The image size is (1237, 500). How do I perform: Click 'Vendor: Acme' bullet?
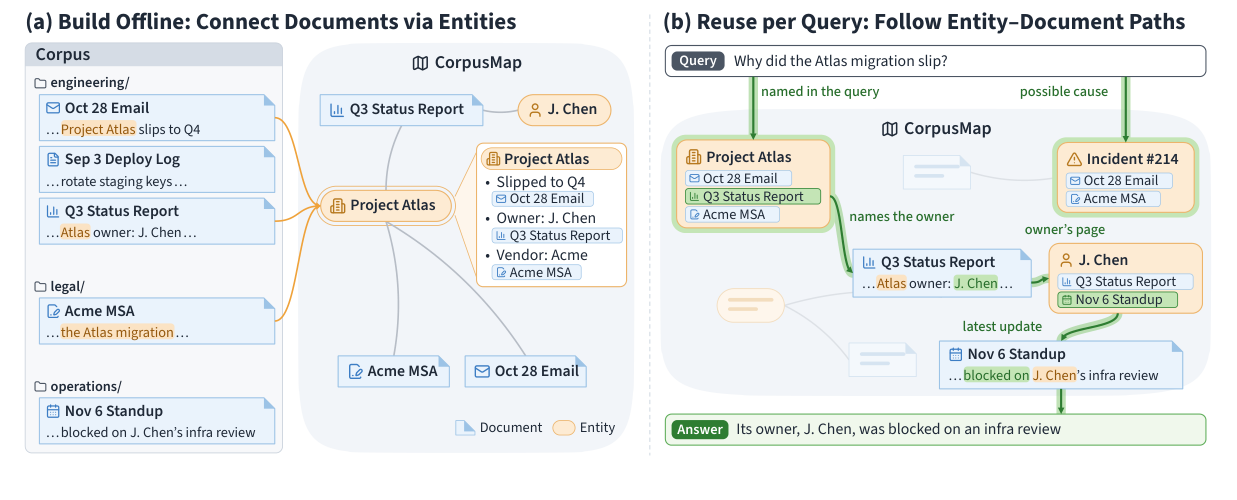(542, 254)
